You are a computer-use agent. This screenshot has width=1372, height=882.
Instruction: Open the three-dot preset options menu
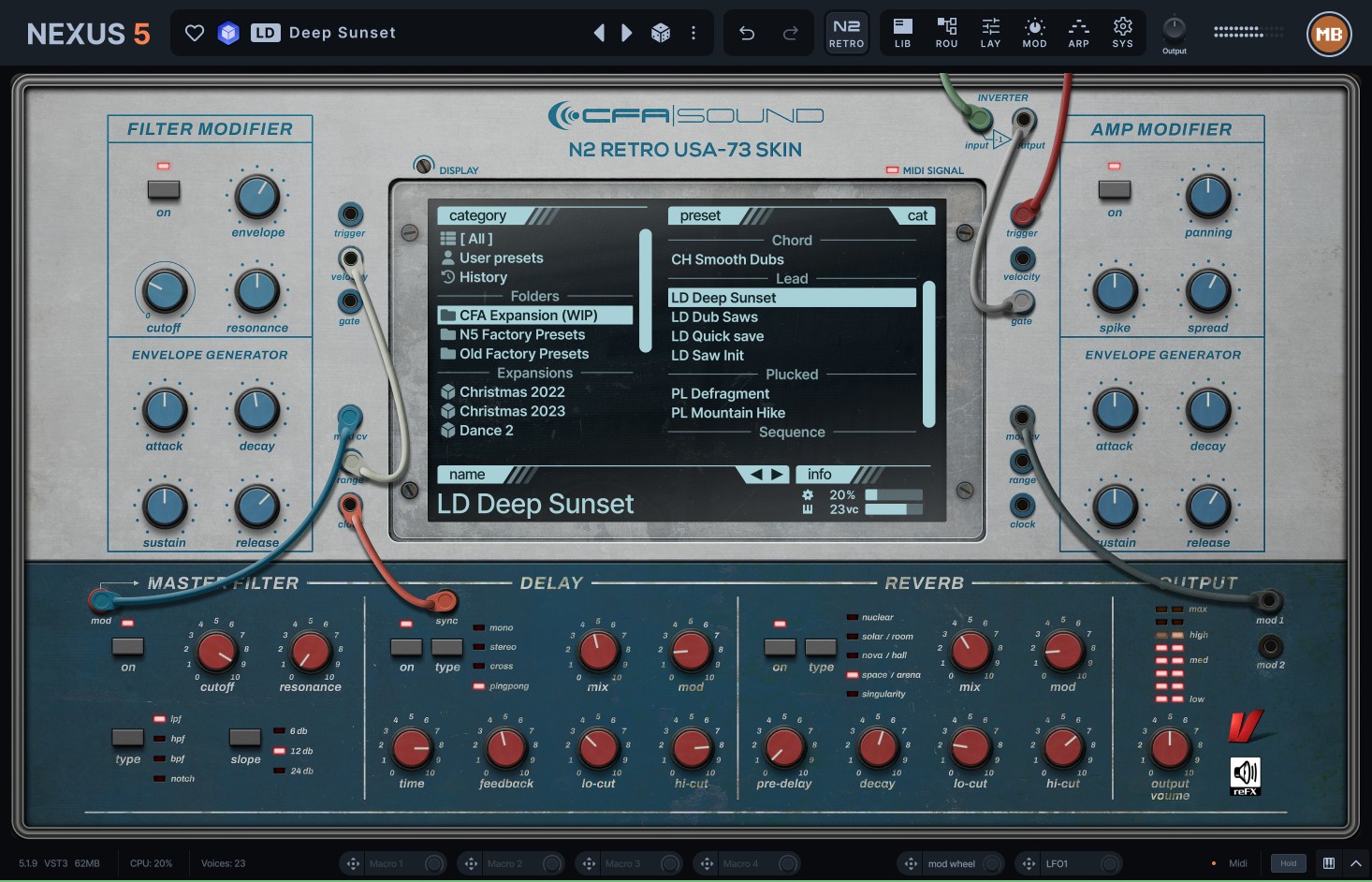click(693, 34)
